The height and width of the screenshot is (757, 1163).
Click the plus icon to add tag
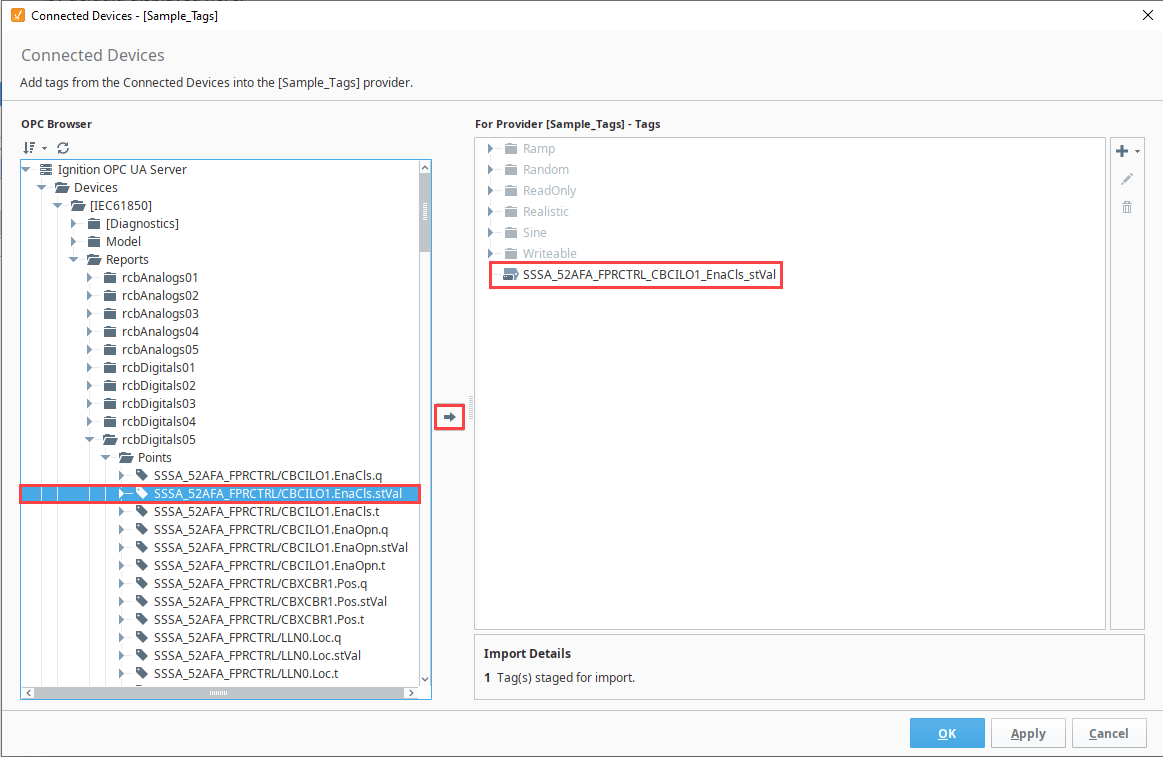click(x=1121, y=151)
